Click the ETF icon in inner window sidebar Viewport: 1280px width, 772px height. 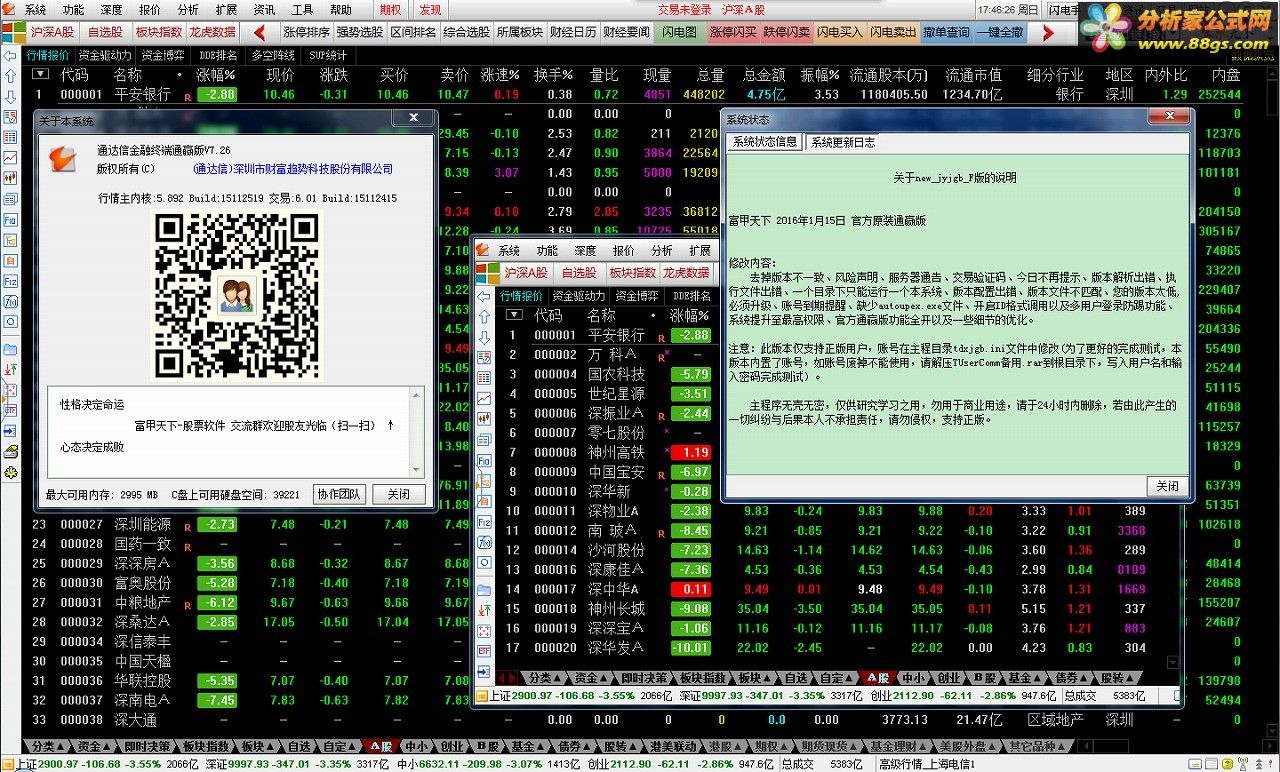484,650
